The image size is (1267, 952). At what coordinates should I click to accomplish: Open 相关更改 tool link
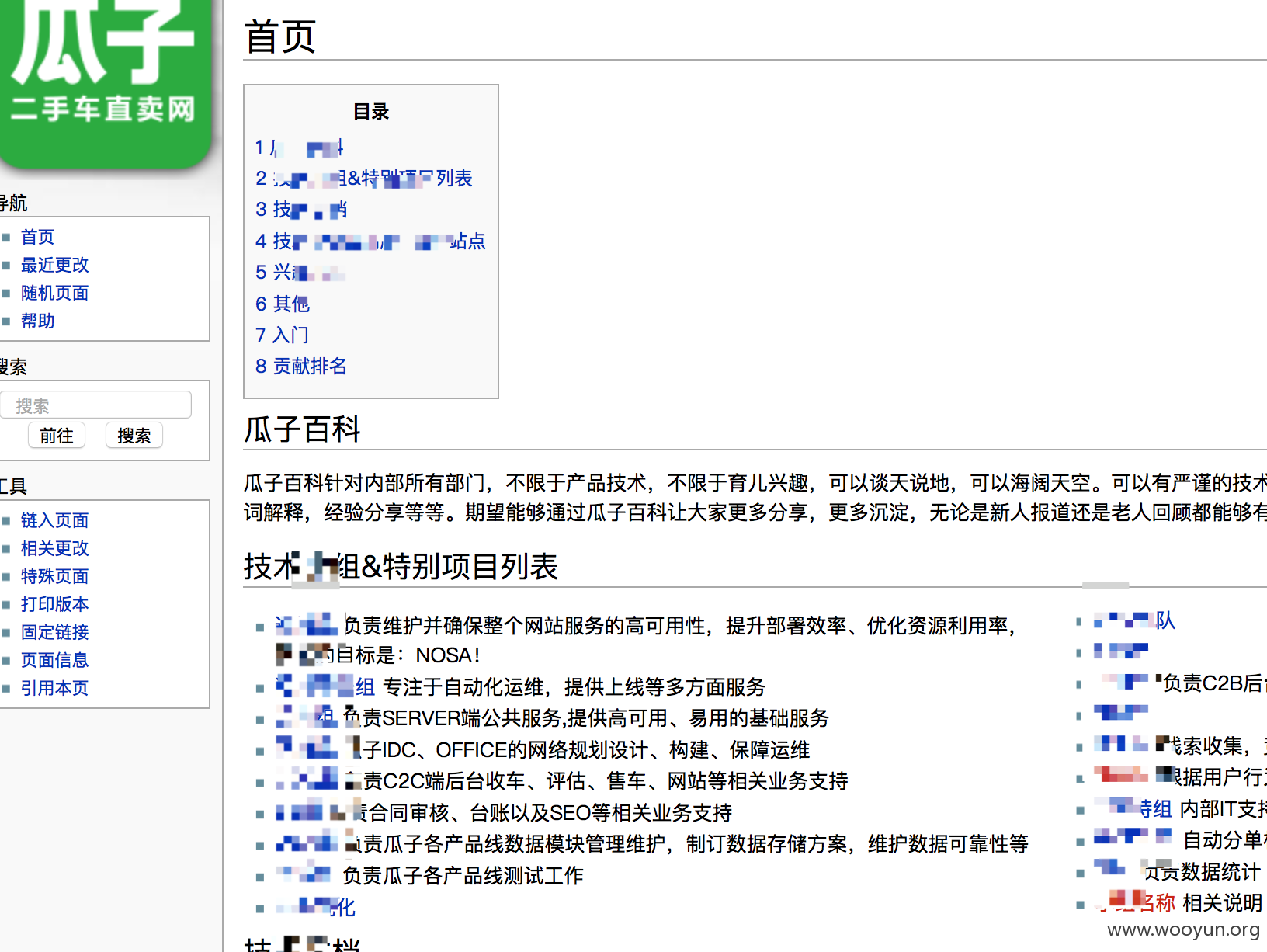coord(54,548)
